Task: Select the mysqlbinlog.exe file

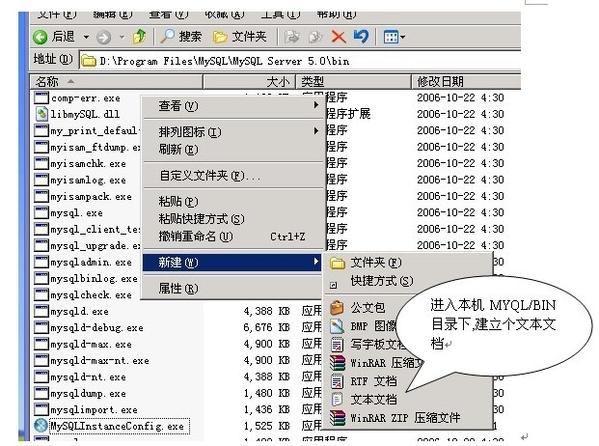Action: pyautogui.click(x=86, y=279)
